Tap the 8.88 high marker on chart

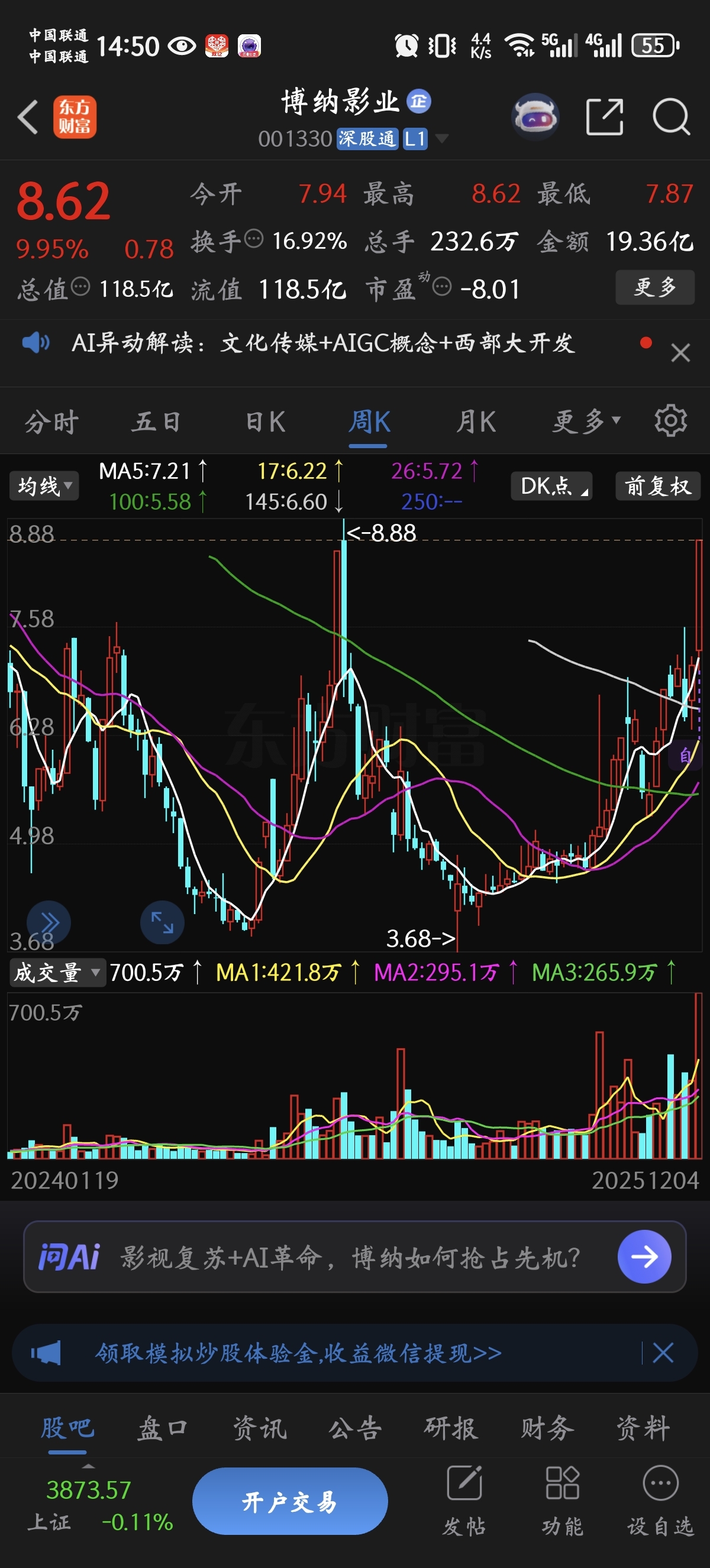coord(381,533)
